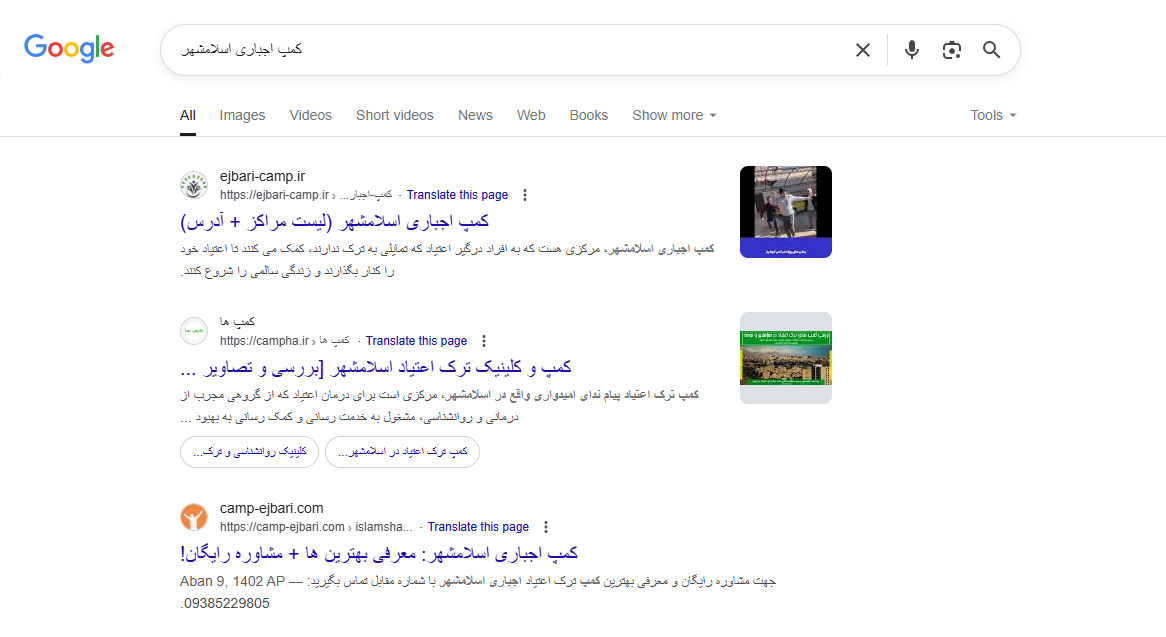Click the https://camp-ejbari.com URL breadcrumb
Image resolution: width=1166 pixels, height=637 pixels.
(x=316, y=527)
